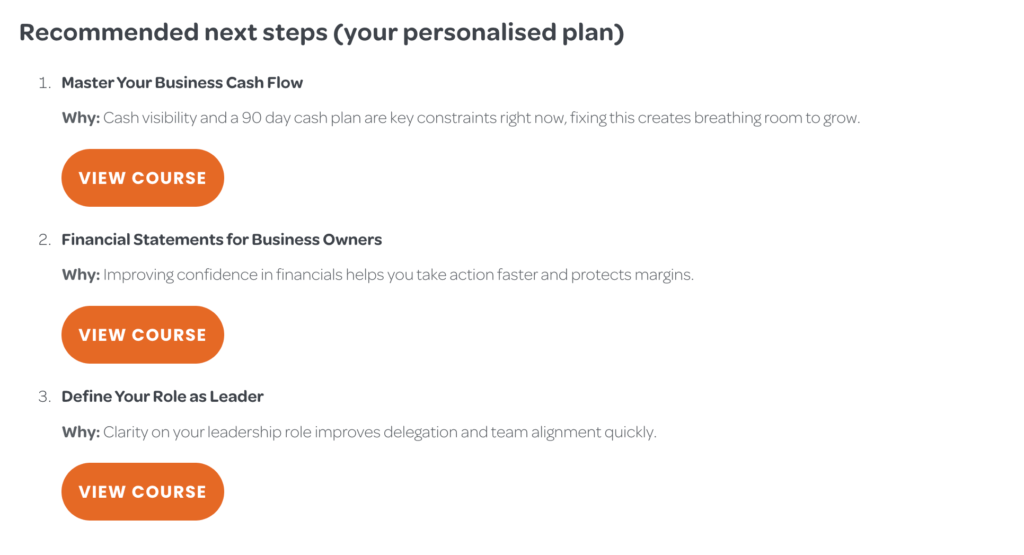The image size is (1024, 555).
Task: Click View Course under Master Your Business Cash Flow
Action: (142, 178)
